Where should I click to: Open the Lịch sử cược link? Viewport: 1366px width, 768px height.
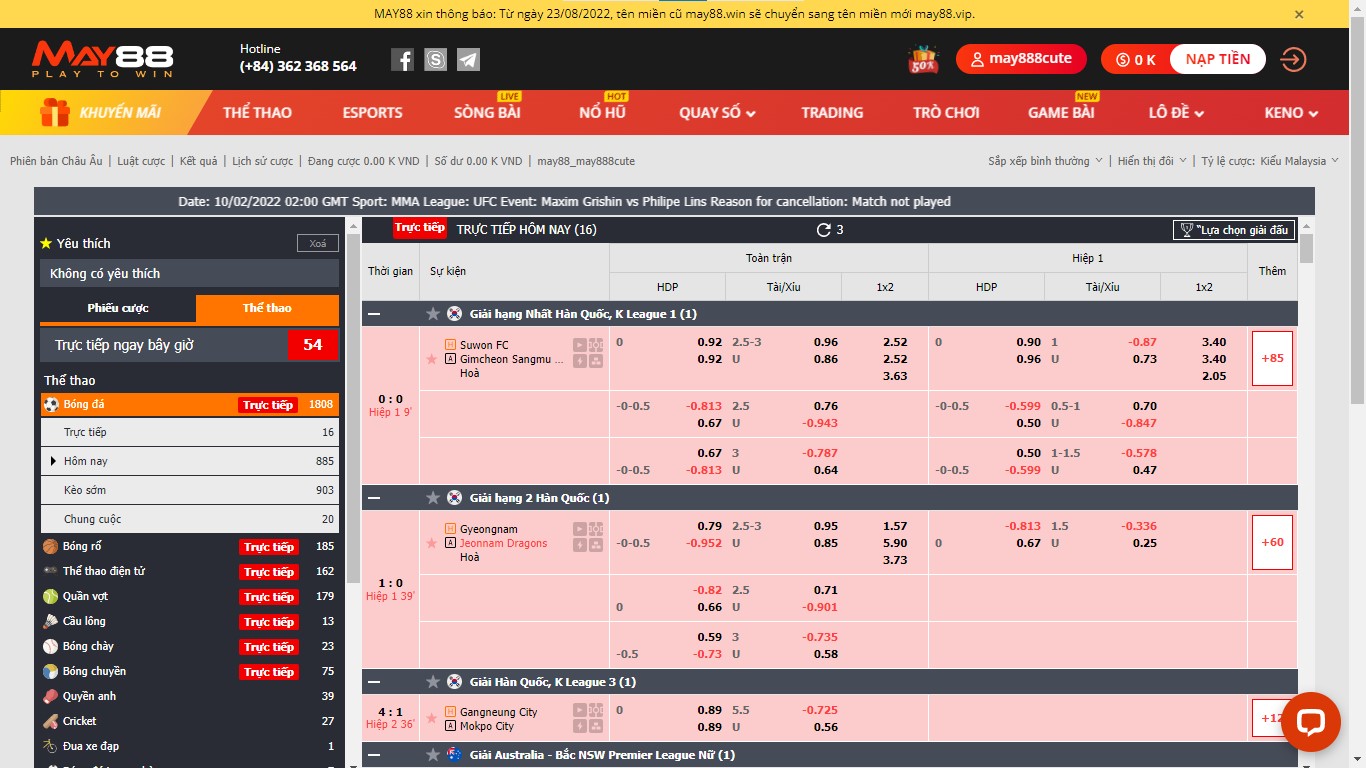[x=263, y=161]
